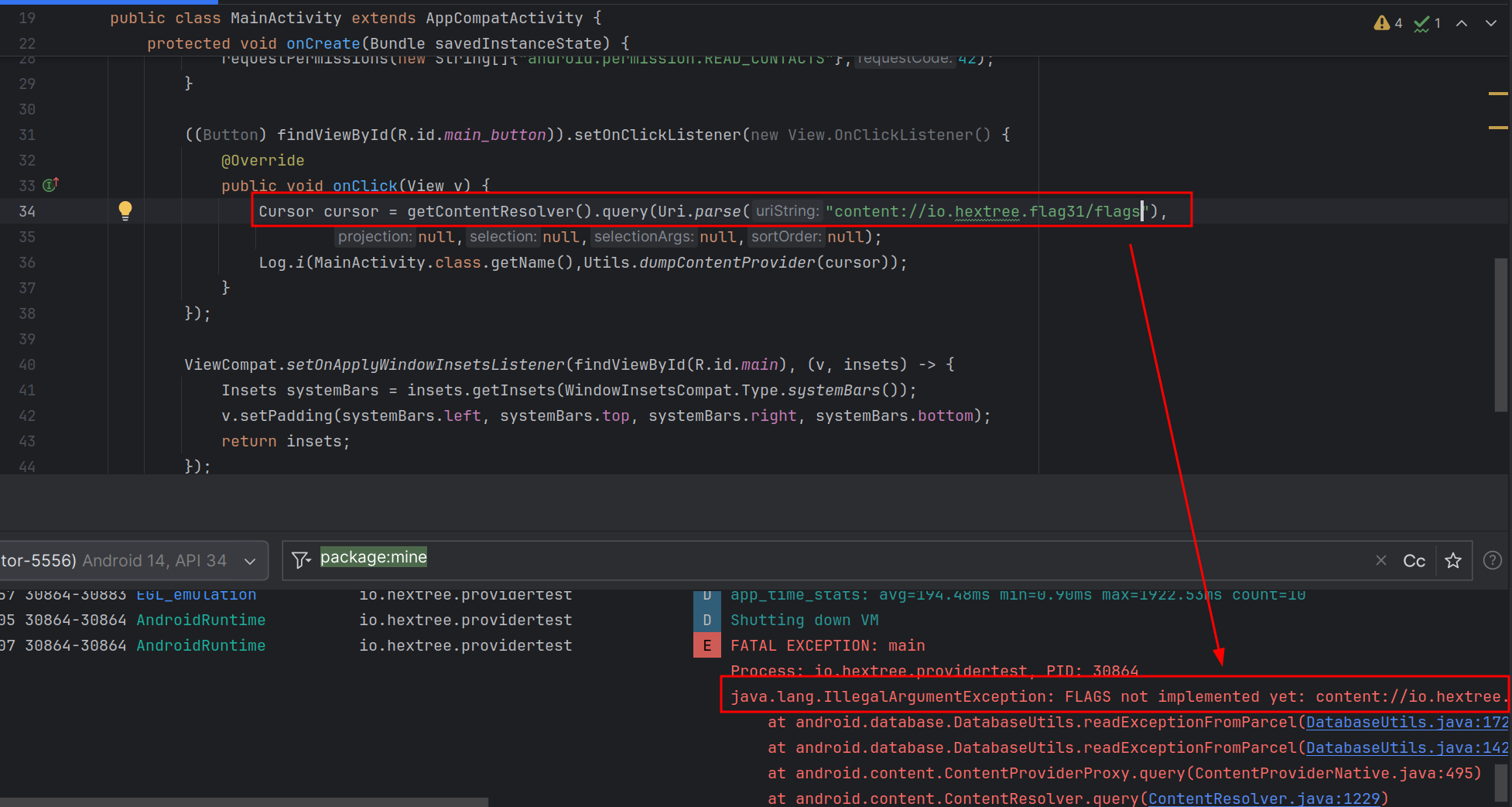Click the warnings indicator showing 4
The width and height of the screenshot is (1512, 807).
(x=1388, y=23)
